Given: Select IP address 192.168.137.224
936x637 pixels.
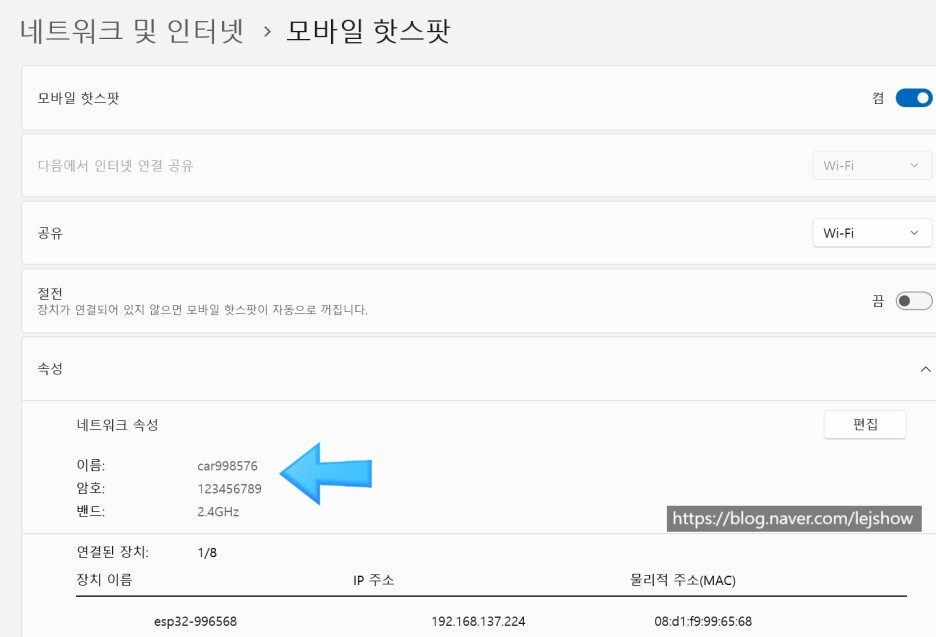Looking at the screenshot, I should [478, 621].
